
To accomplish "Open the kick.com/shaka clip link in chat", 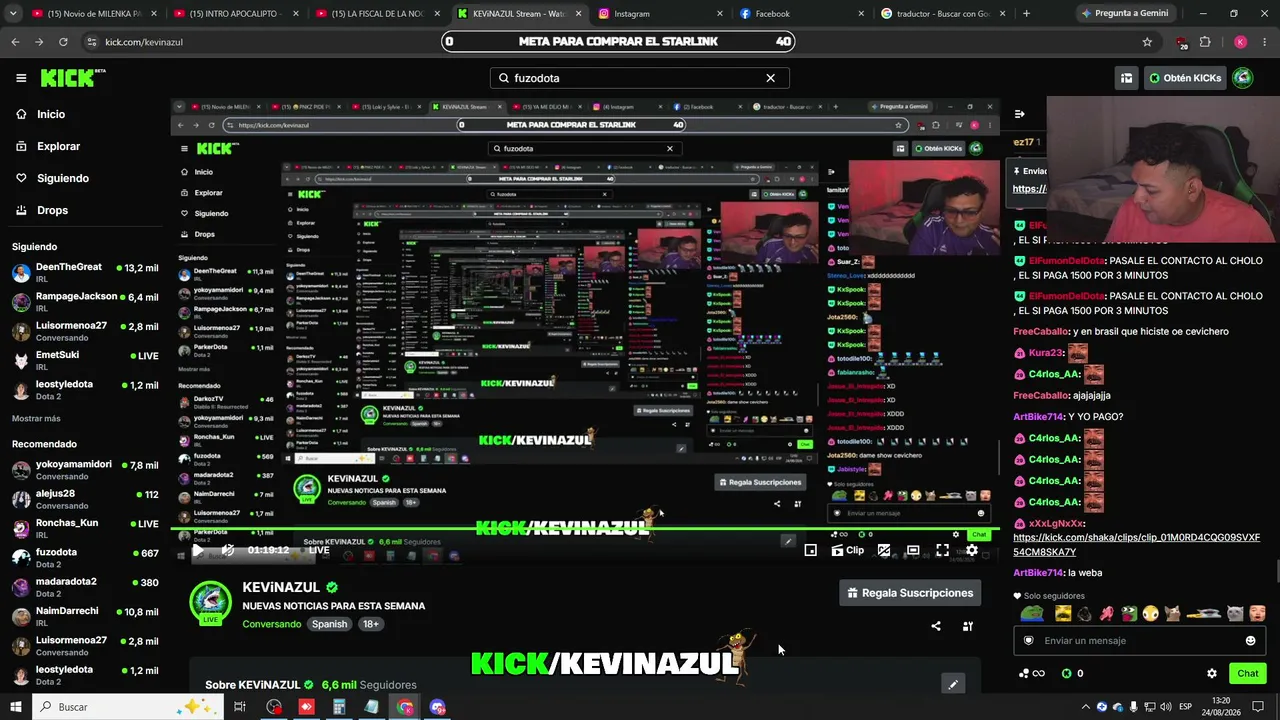I will (x=1136, y=544).
